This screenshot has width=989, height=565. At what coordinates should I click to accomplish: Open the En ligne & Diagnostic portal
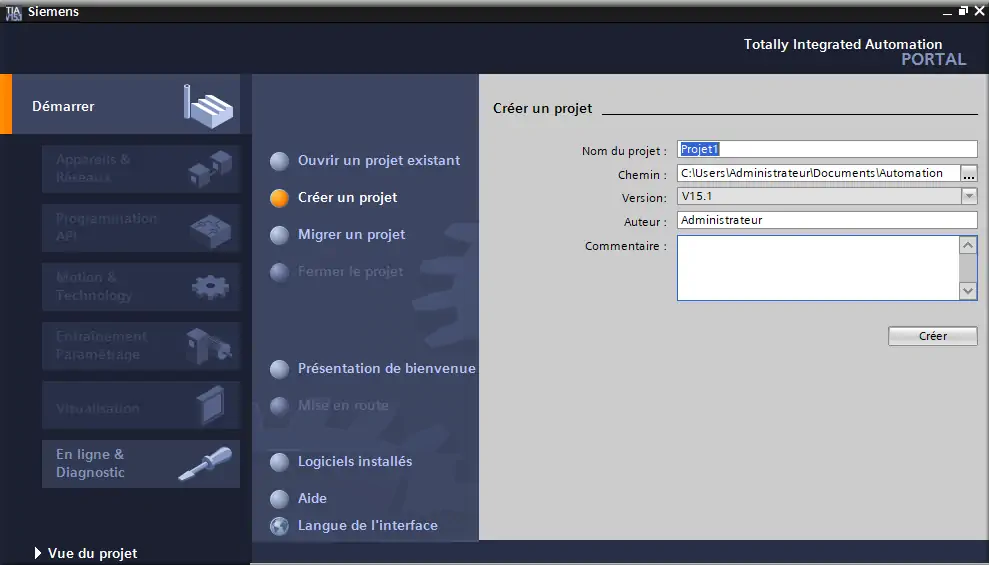point(141,464)
